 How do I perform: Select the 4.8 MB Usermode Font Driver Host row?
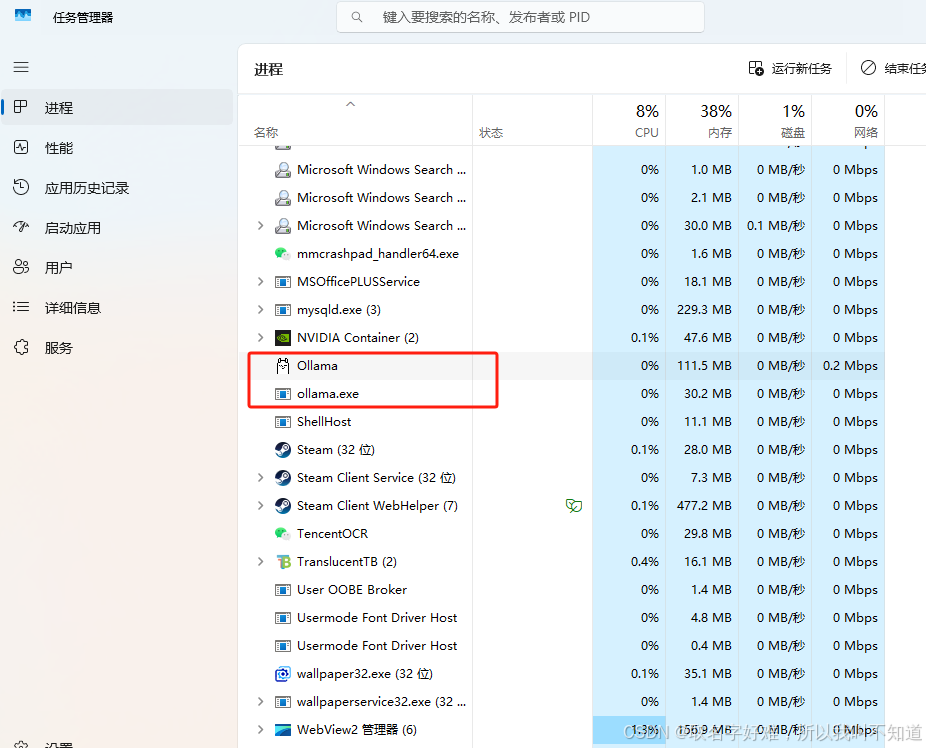coord(562,618)
